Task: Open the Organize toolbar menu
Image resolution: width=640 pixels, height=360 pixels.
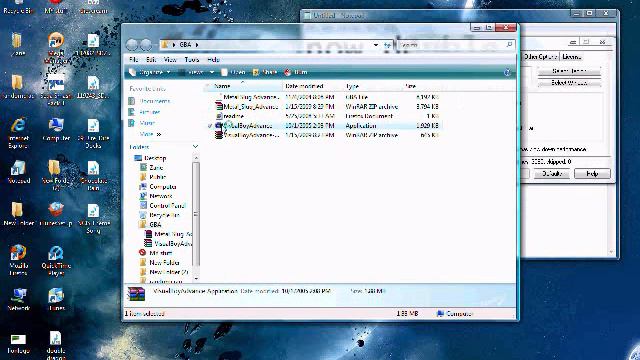Action: (x=150, y=72)
